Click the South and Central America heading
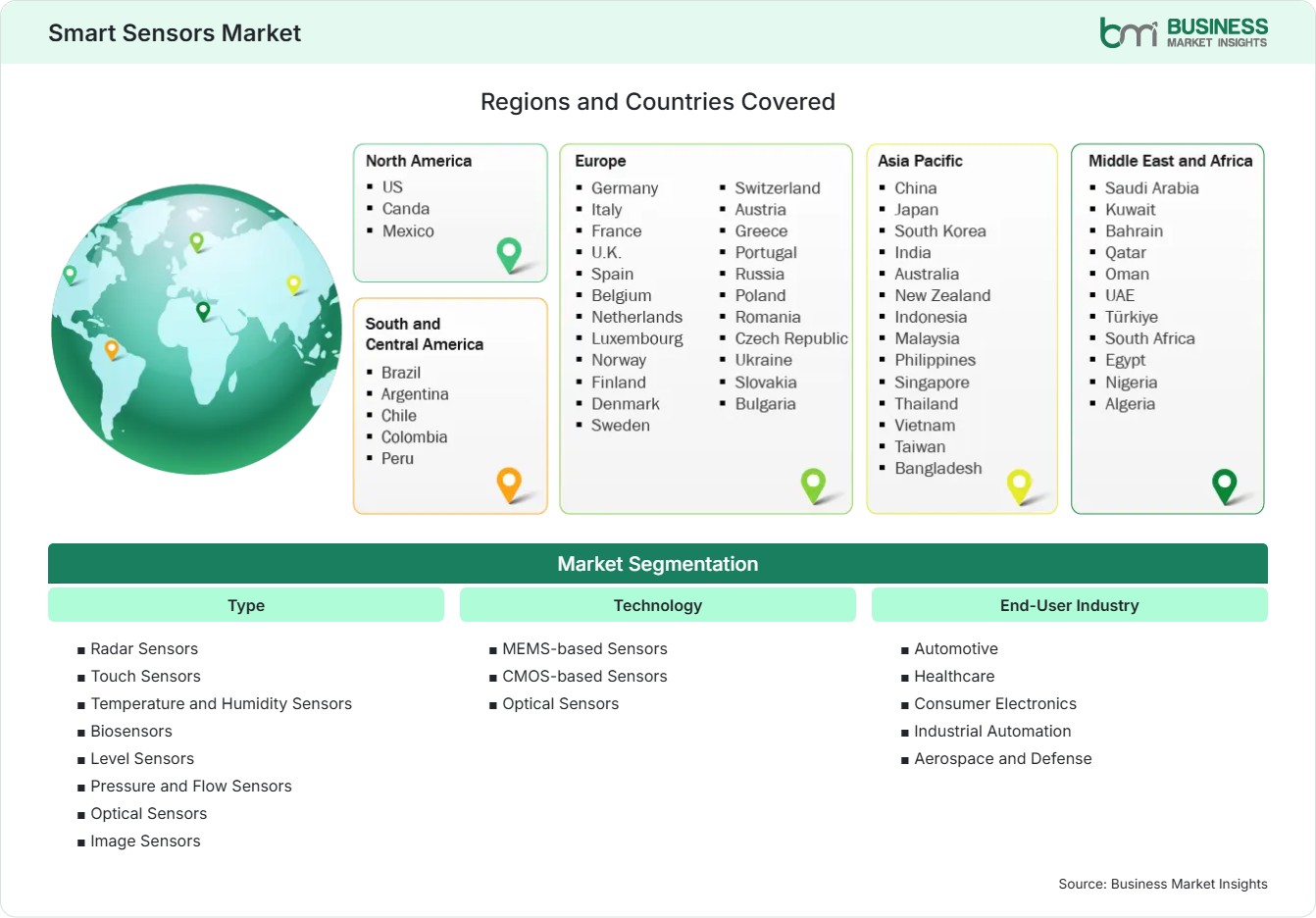The height and width of the screenshot is (918, 1316). [425, 333]
